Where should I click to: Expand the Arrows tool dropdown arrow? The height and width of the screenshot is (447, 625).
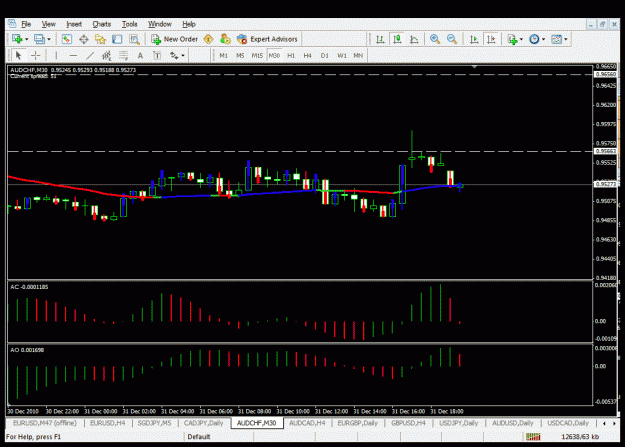point(183,55)
